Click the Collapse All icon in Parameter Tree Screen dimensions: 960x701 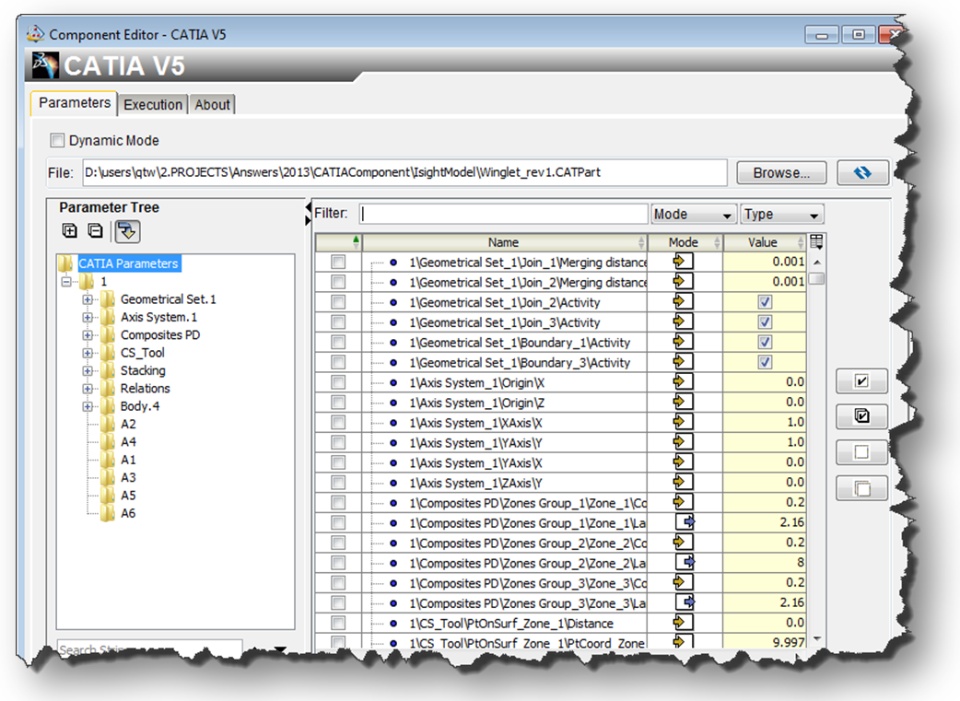click(95, 231)
